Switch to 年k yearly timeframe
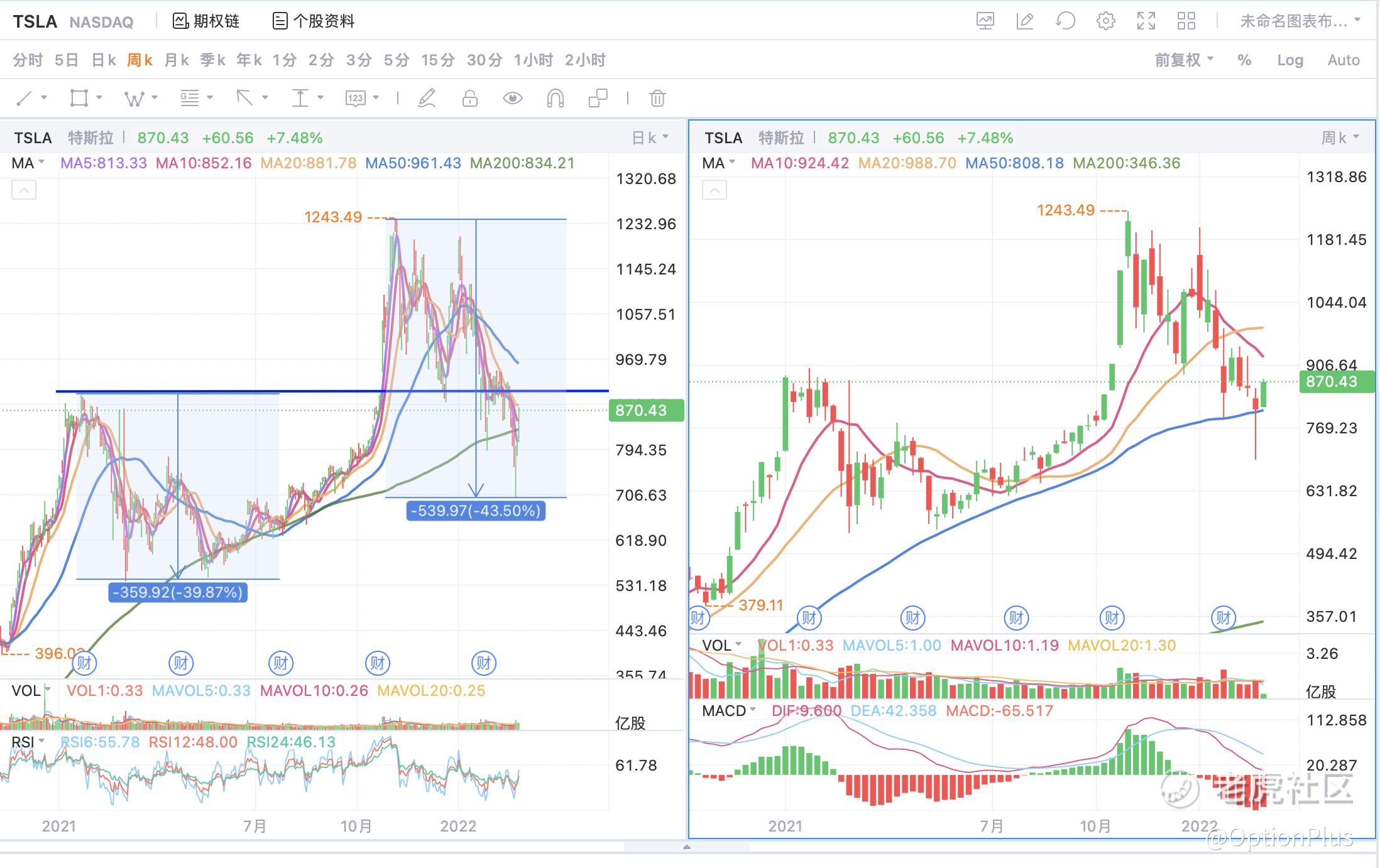This screenshot has height=868, width=1380. coord(249,60)
